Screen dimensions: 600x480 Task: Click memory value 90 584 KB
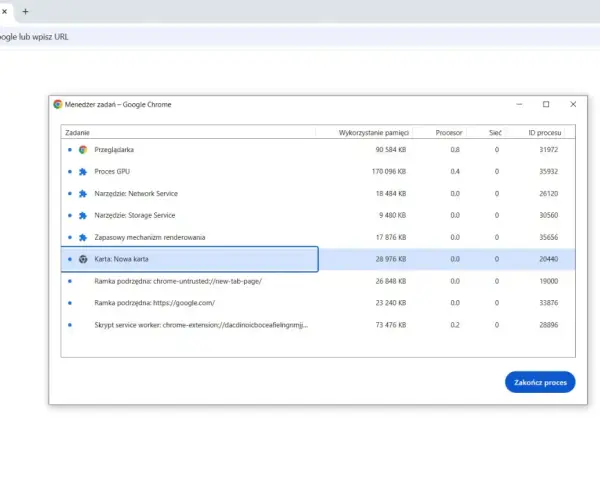tap(391, 150)
